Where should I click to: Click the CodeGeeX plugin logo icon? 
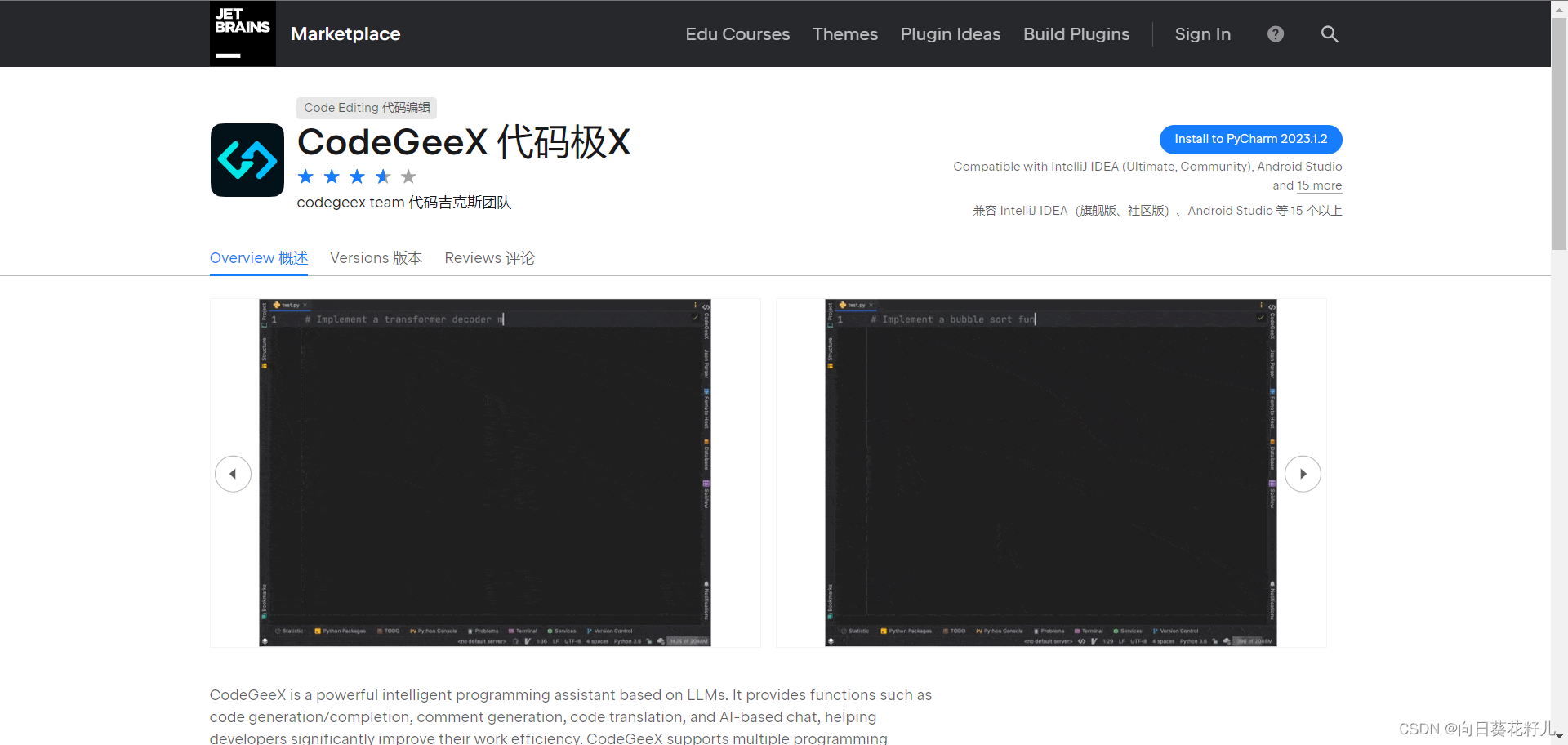(247, 160)
